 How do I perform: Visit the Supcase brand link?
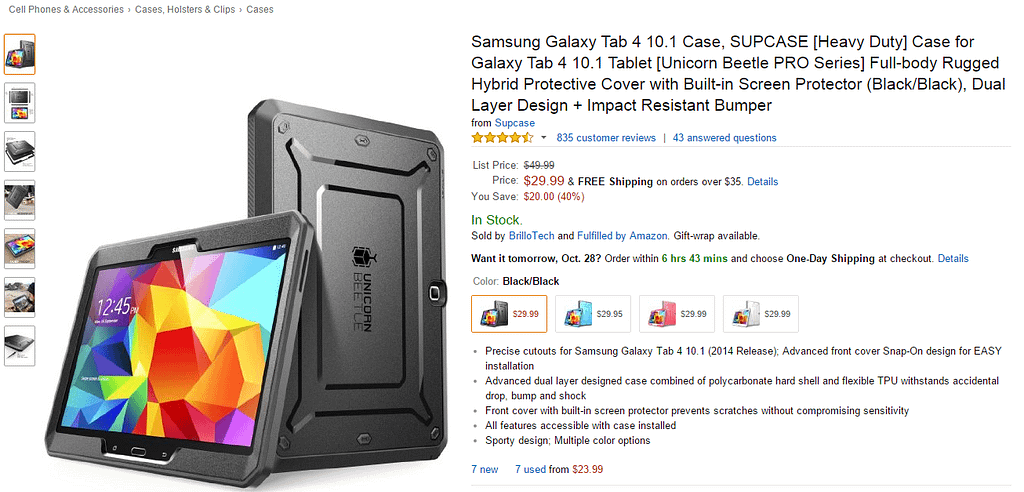[x=515, y=123]
